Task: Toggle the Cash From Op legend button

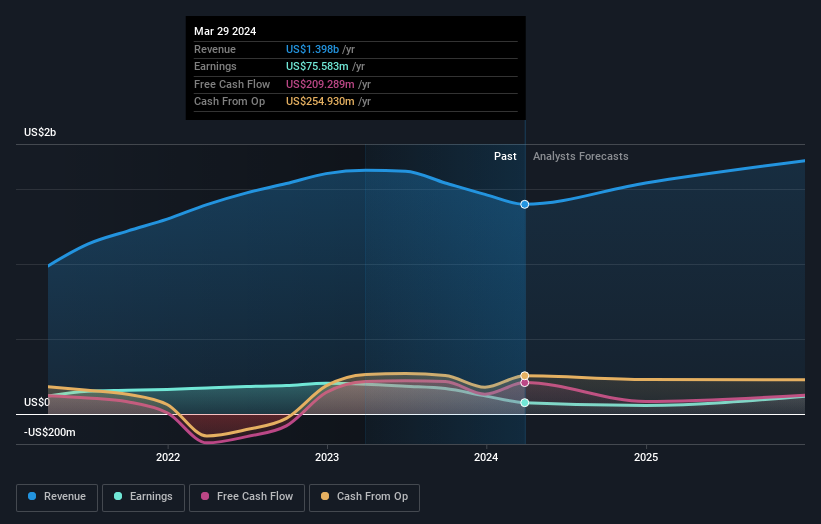Action: pyautogui.click(x=364, y=497)
